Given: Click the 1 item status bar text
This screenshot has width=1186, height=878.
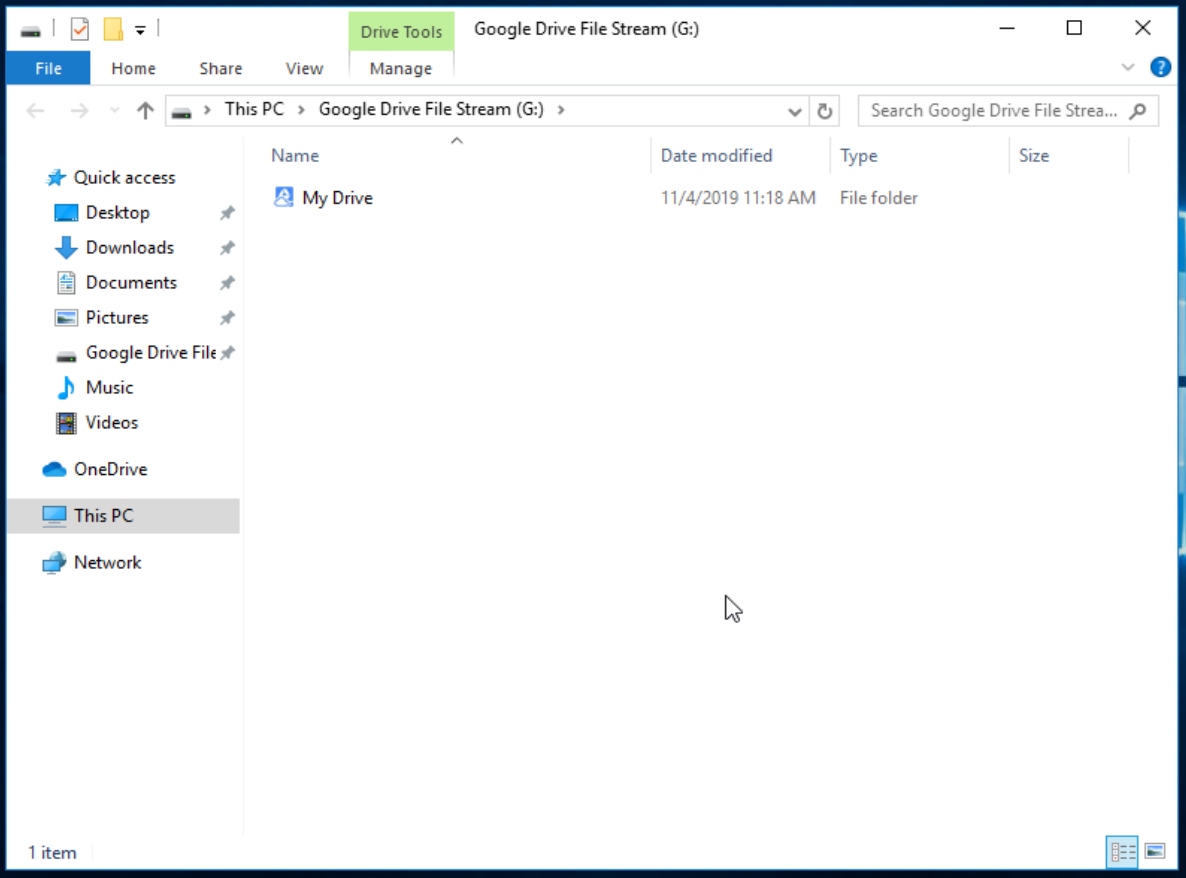Looking at the screenshot, I should pyautogui.click(x=52, y=853).
